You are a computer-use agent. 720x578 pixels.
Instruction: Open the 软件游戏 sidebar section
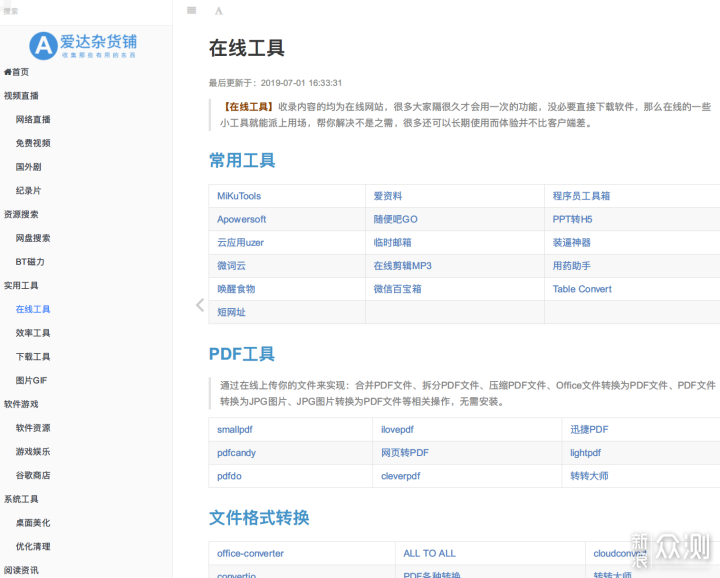[x=21, y=404]
